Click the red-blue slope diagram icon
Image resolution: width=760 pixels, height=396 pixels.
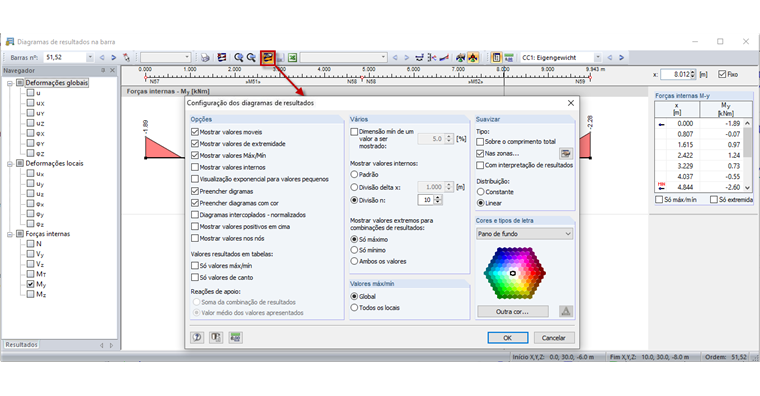[x=443, y=58]
